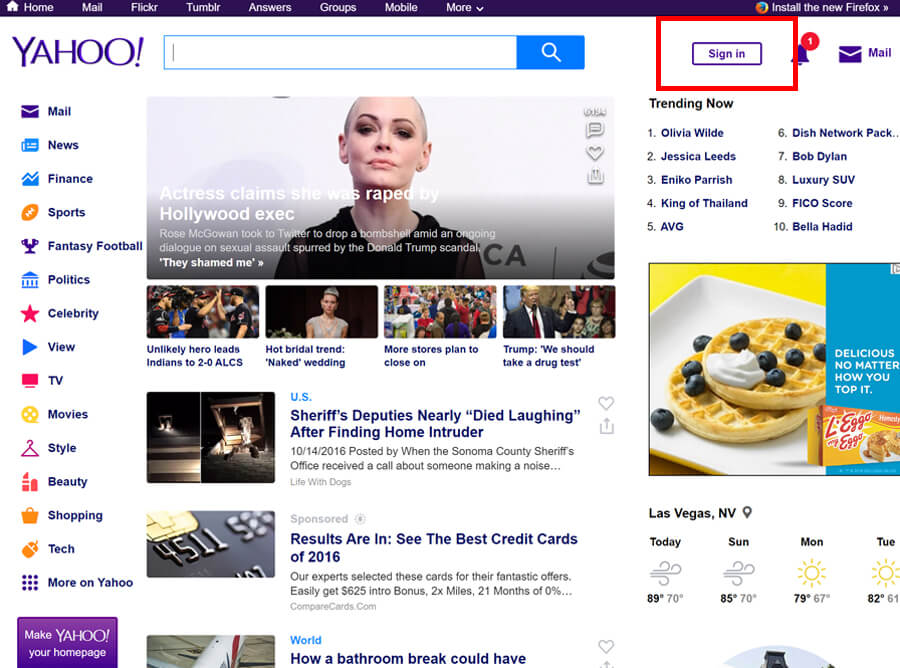Like the hero story with heart icon
Viewport: 900px width, 668px height.
point(595,153)
